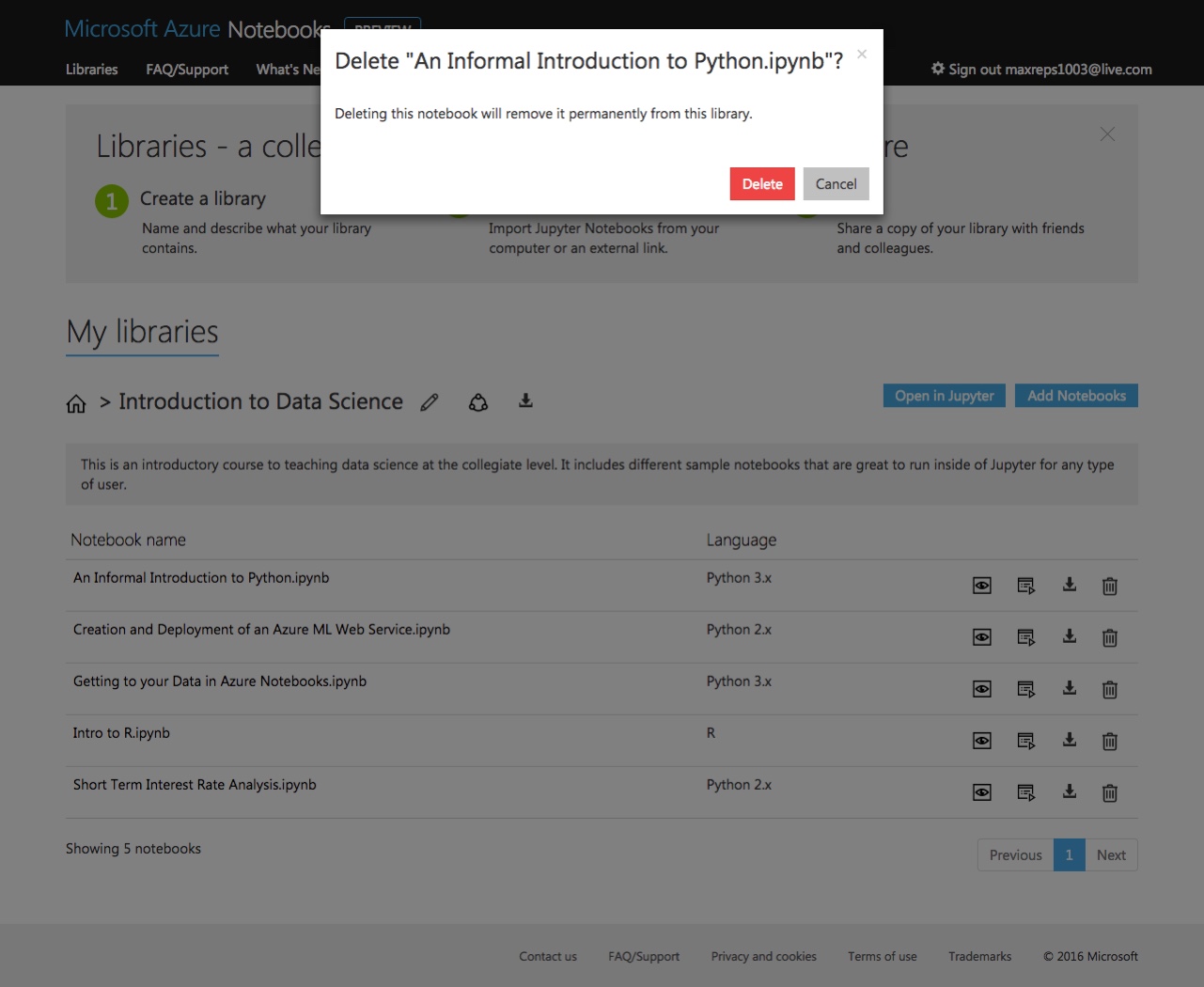The image size is (1204, 987).
Task: Run An Informal Introduction to Python notebook
Action: 1026,586
